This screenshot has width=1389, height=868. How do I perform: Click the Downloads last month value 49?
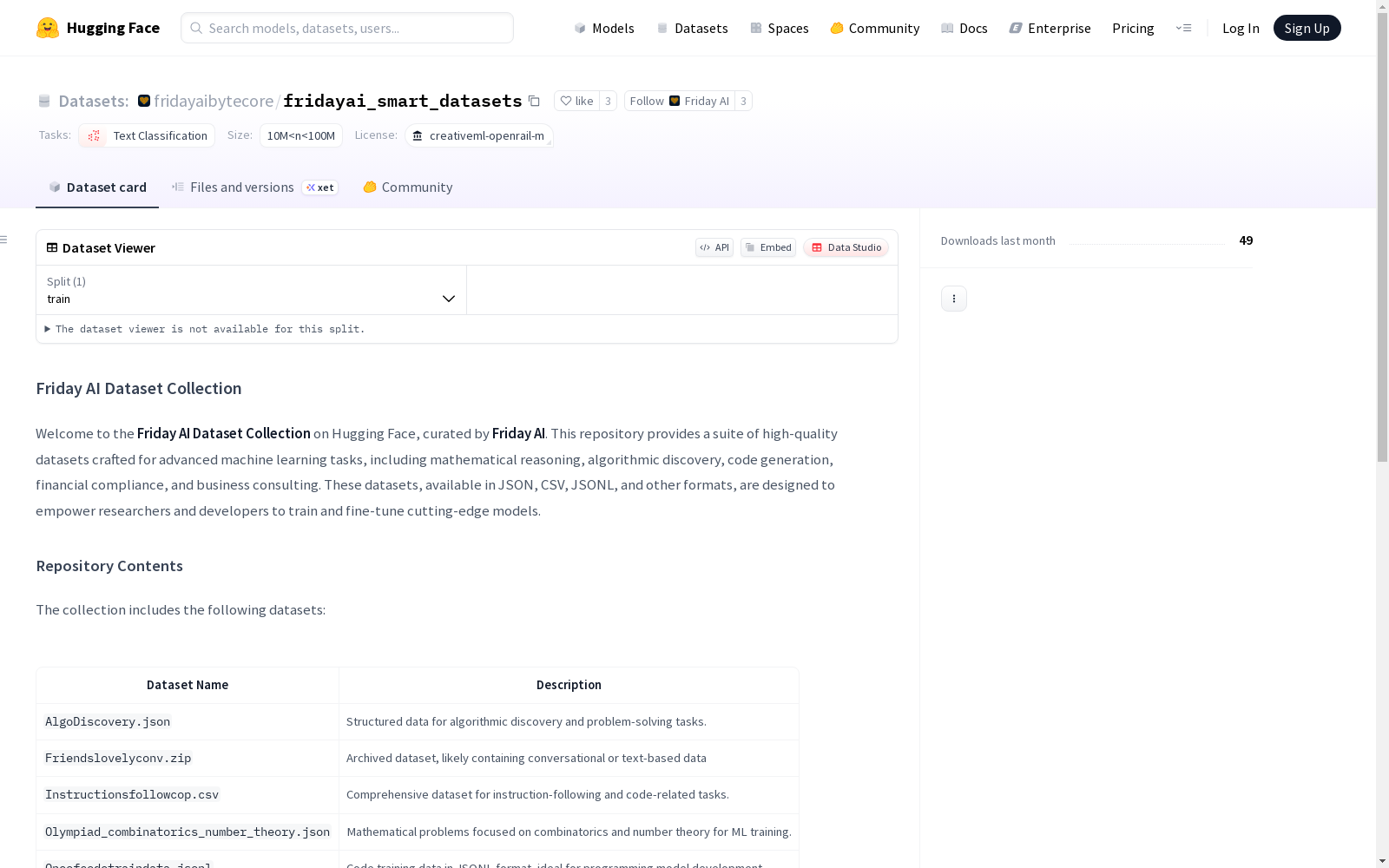click(1246, 240)
